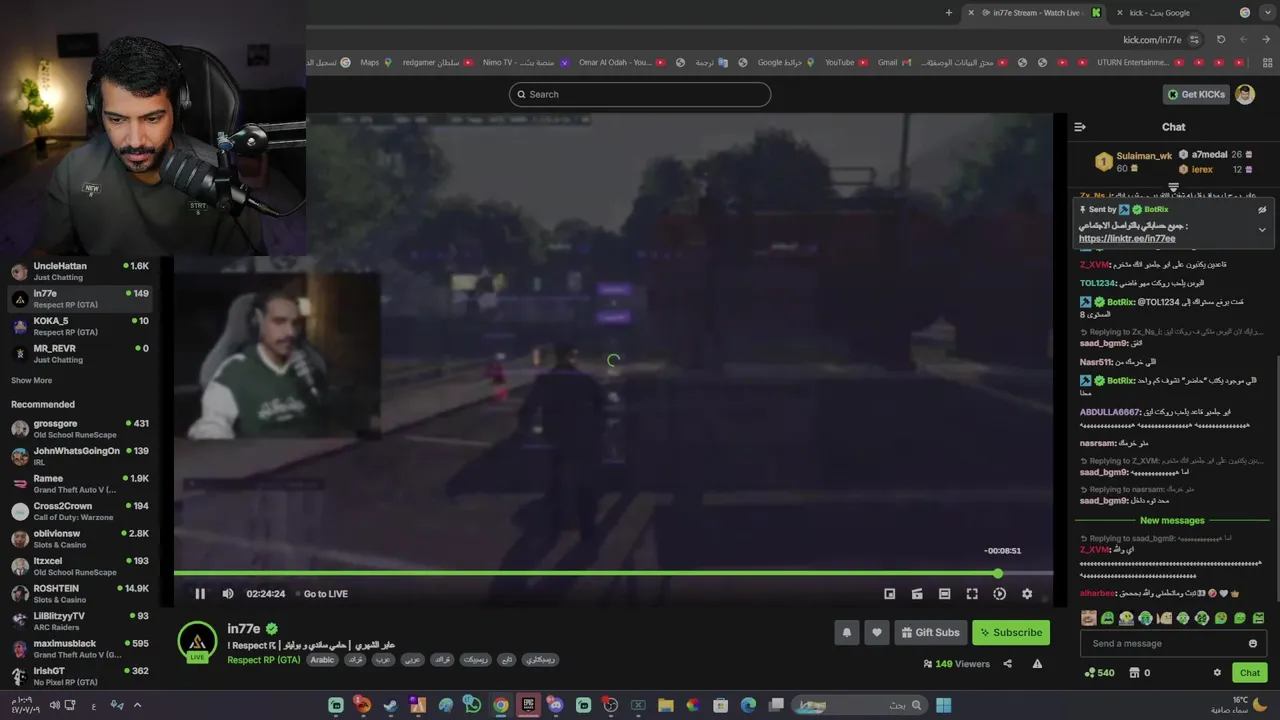Image resolution: width=1280 pixels, height=720 pixels.
Task: Open the recommended channel Ramee
Action: [x=80, y=484]
